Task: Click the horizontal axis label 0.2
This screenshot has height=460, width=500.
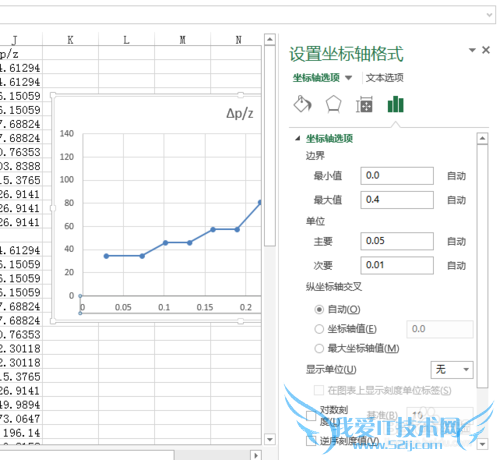Action: 246,307
